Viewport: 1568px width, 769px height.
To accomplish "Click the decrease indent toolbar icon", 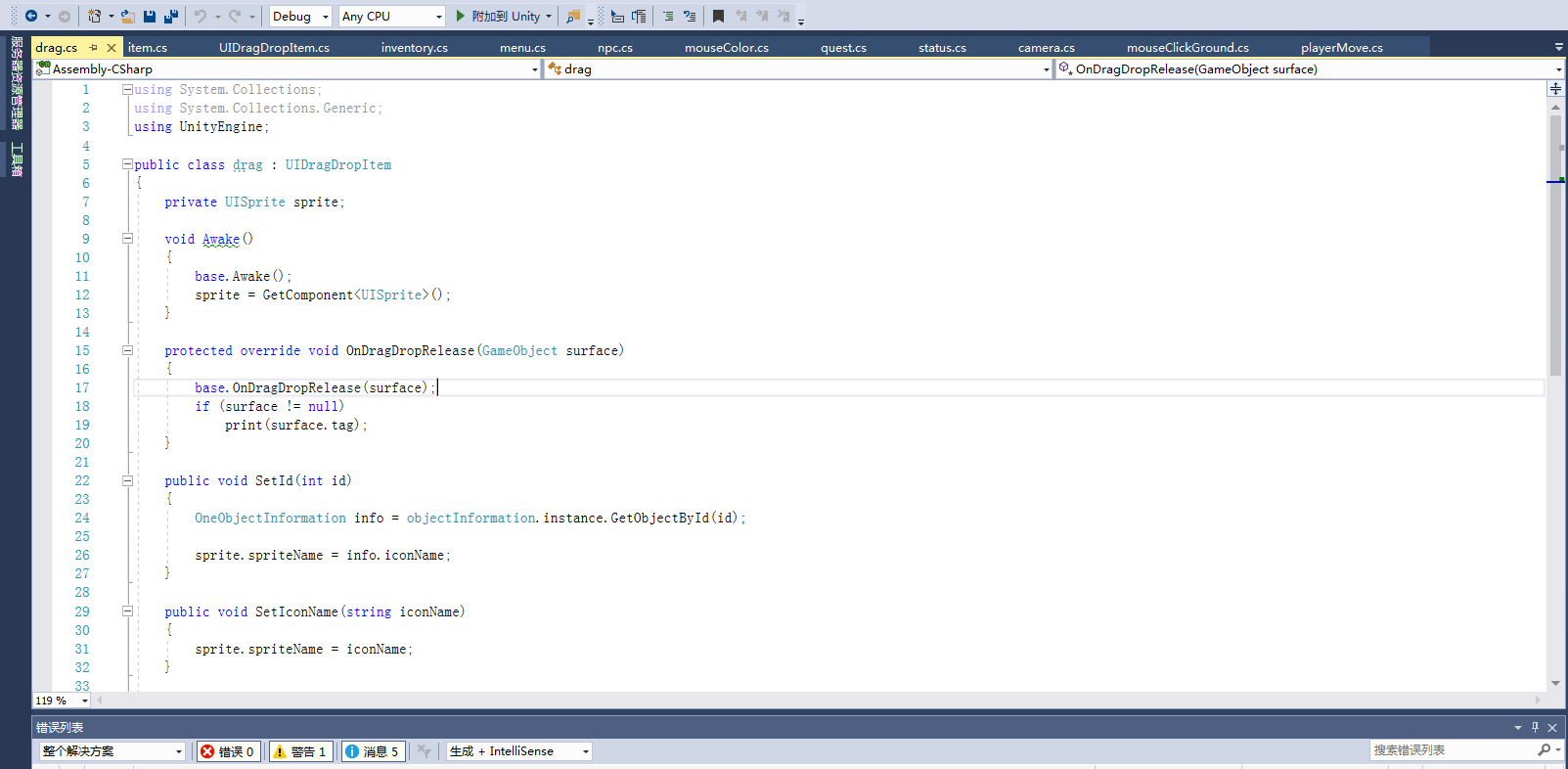I will coord(617,16).
